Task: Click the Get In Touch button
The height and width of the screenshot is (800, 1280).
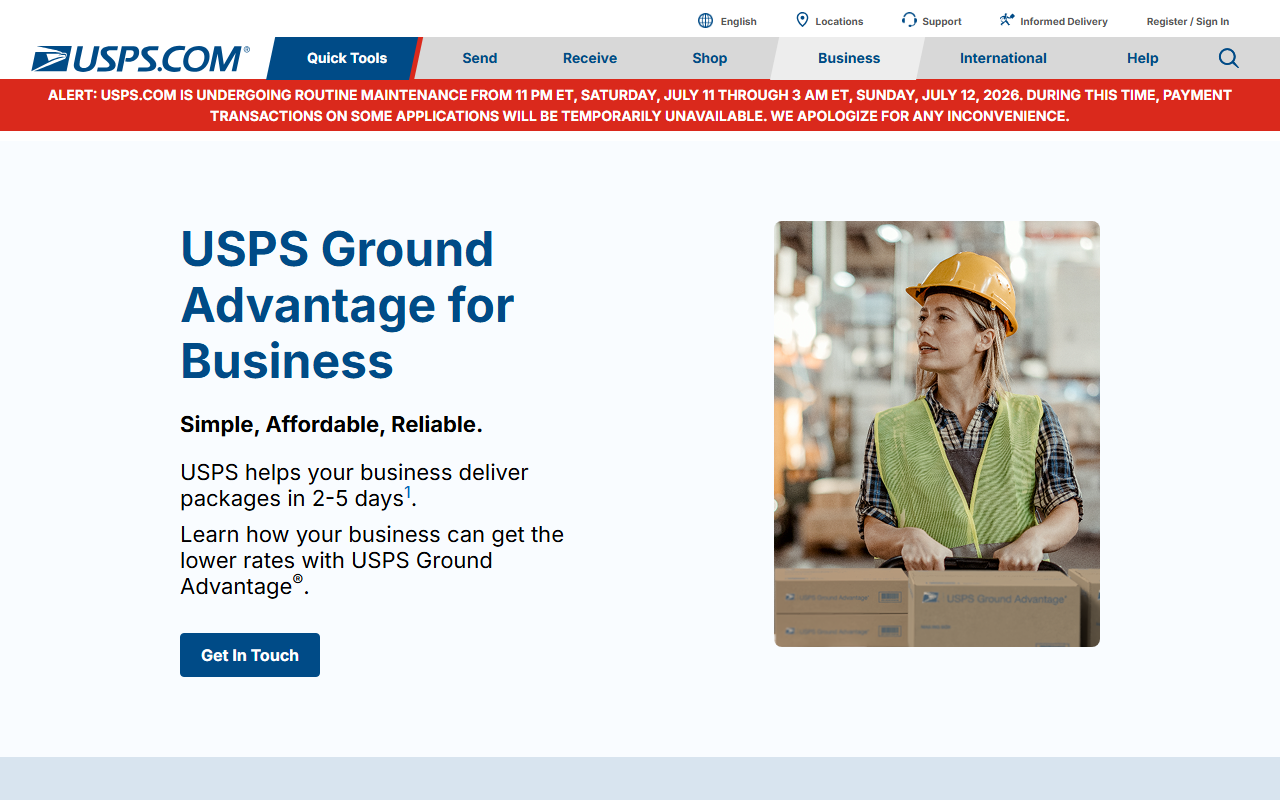Action: [250, 655]
